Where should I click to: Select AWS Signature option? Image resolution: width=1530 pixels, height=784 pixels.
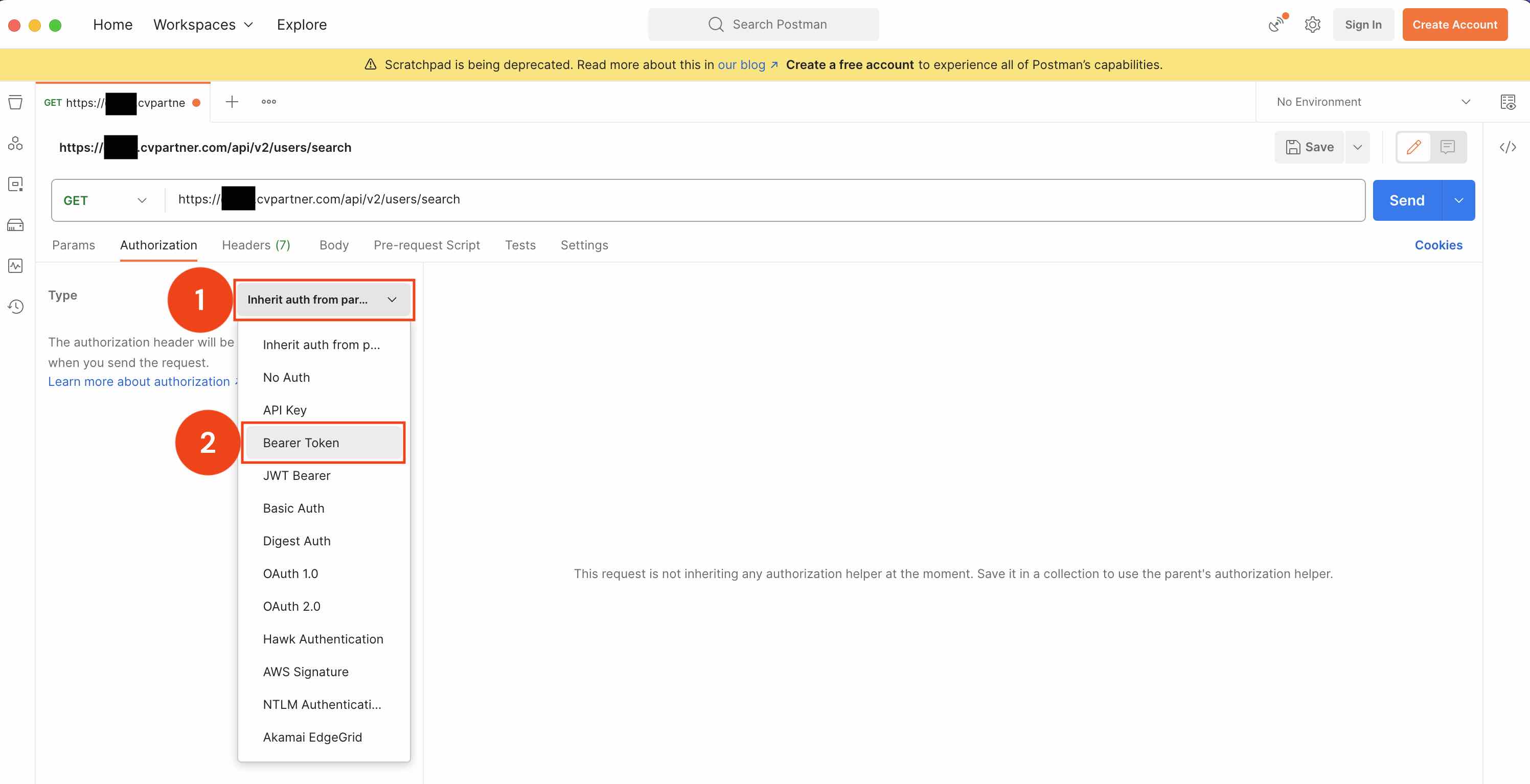click(x=324, y=671)
